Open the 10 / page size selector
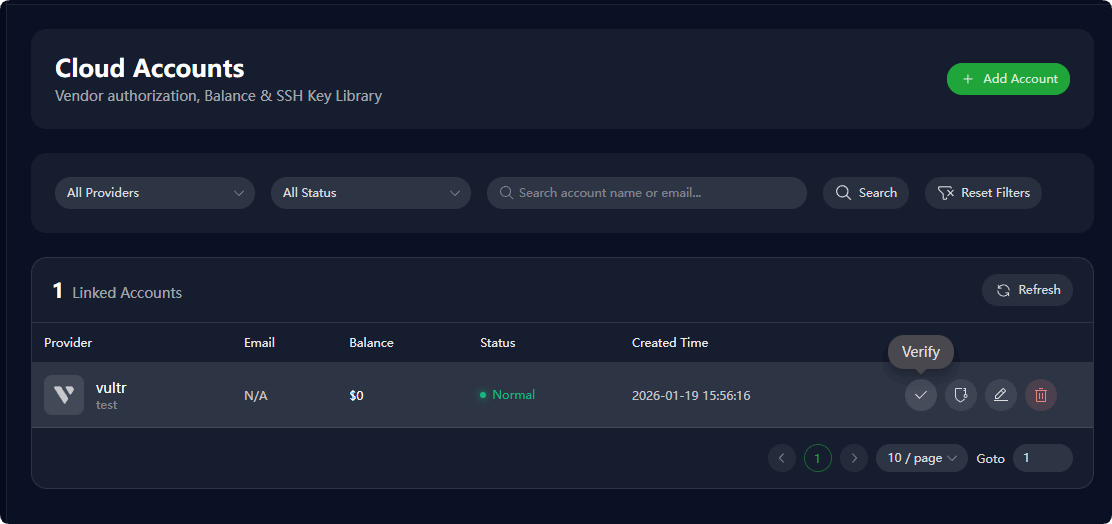1112x524 pixels. click(x=922, y=458)
